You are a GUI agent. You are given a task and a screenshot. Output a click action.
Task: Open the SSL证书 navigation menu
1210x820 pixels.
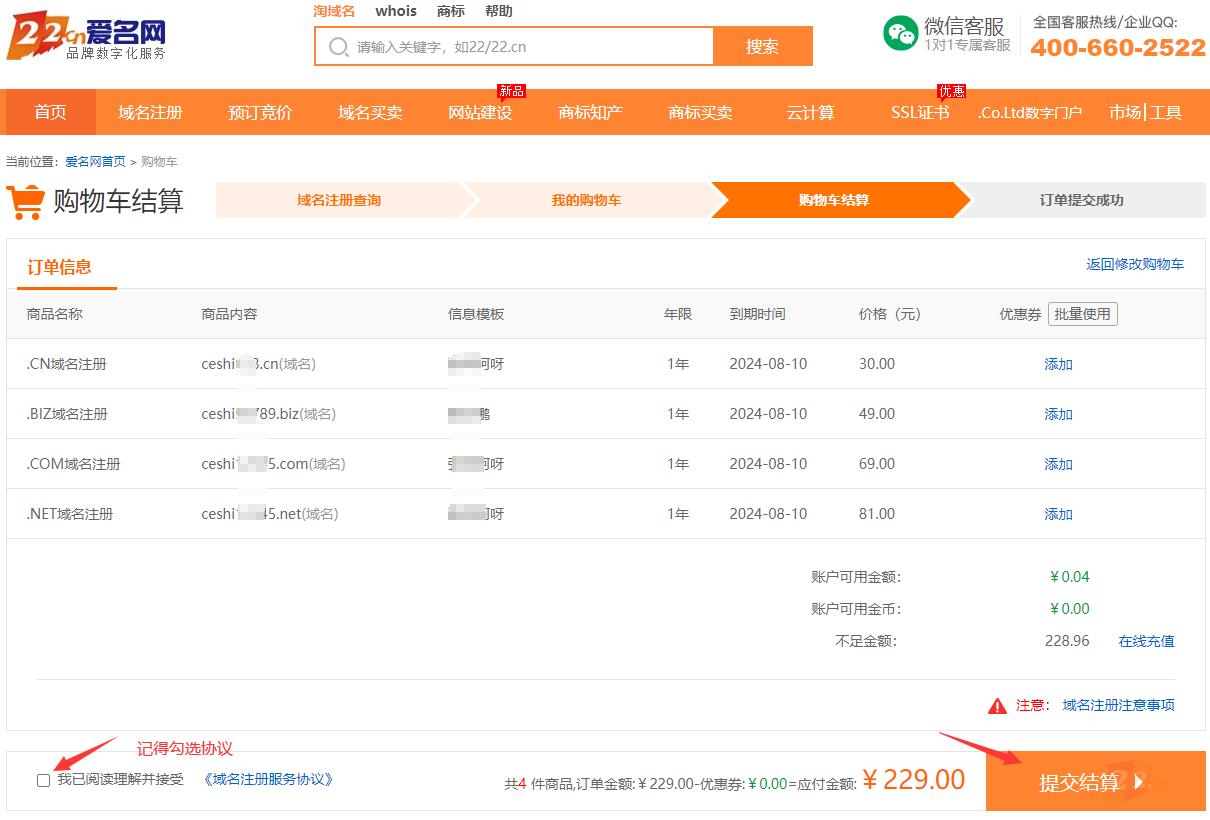coord(919,112)
